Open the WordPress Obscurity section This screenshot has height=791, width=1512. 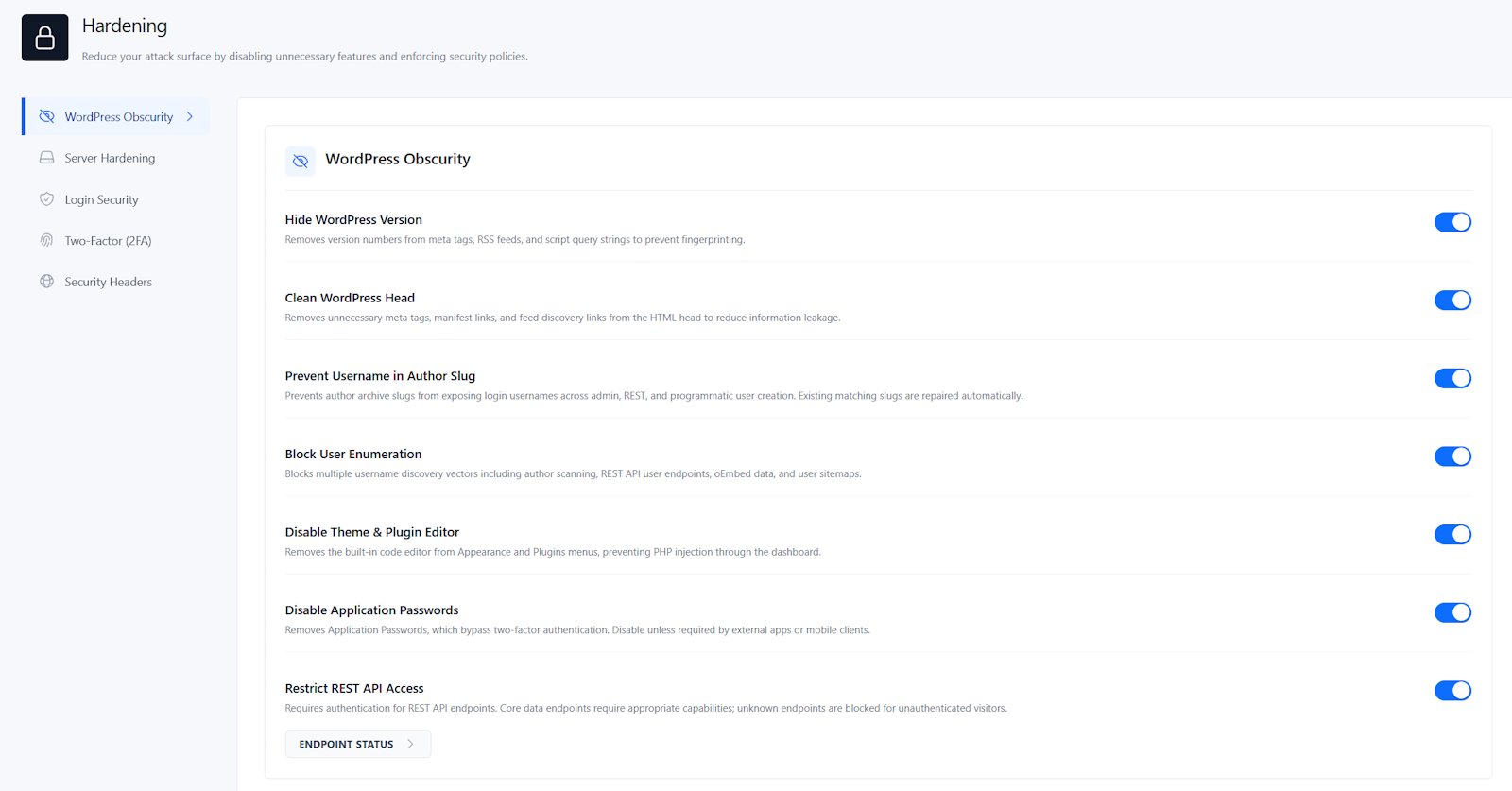(115, 116)
